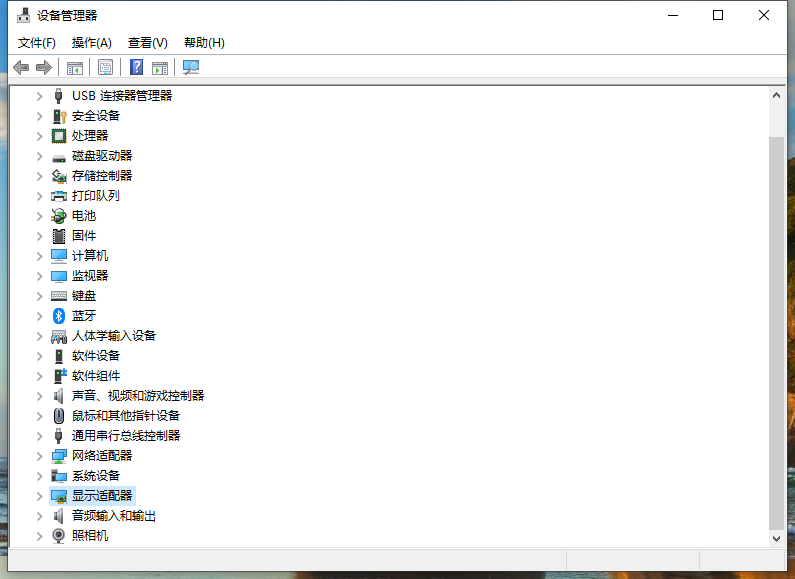Click the 安全设备 key icon
795x579 pixels.
point(59,116)
